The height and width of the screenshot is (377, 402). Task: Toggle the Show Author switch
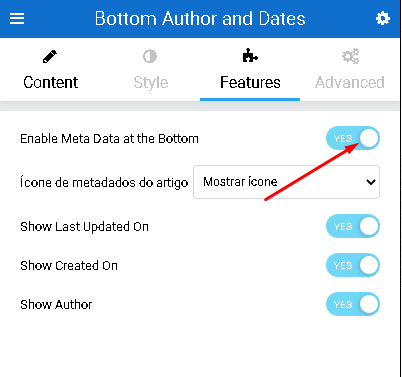tap(353, 304)
